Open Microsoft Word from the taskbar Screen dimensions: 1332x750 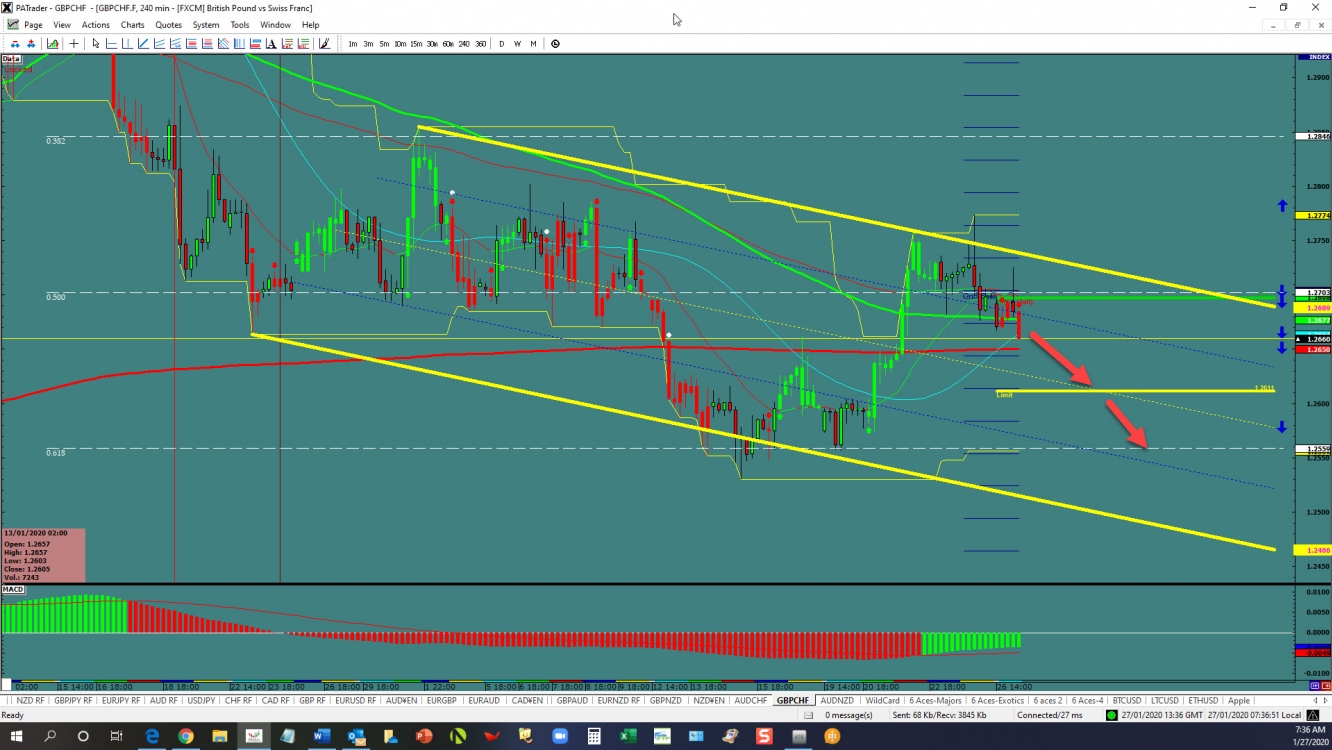pyautogui.click(x=321, y=736)
